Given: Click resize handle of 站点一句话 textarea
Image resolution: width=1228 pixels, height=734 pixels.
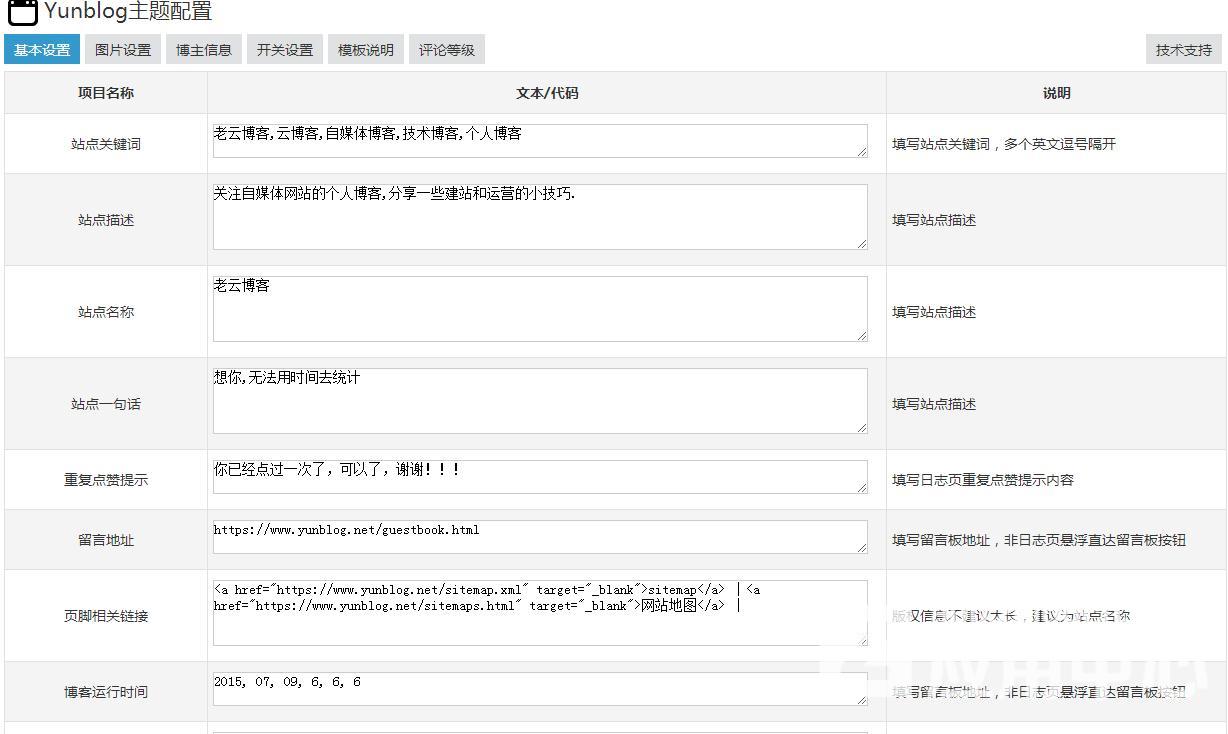Looking at the screenshot, I should (861, 427).
